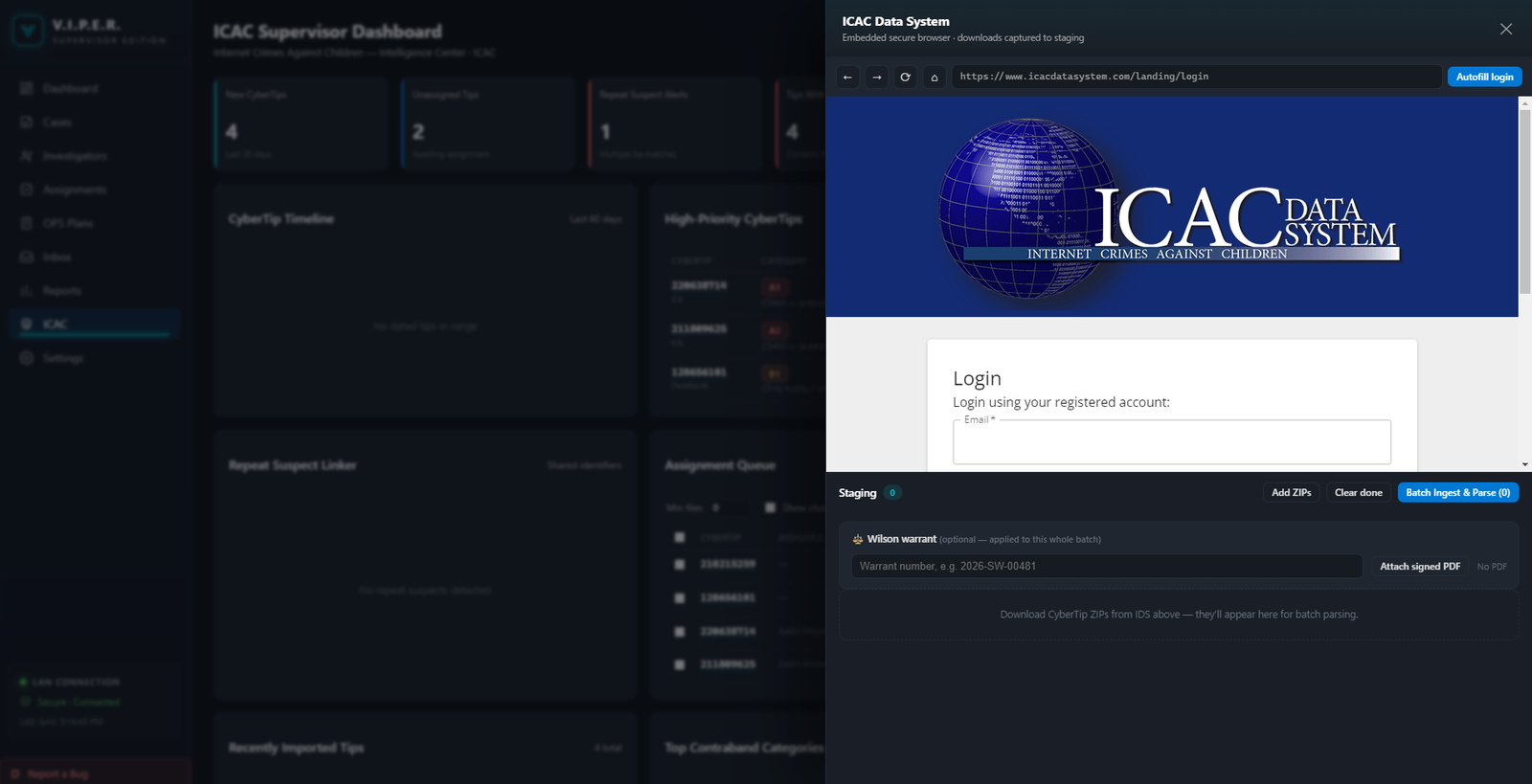Screen dimensions: 1532x784
Task: Go forward in the embedded browser
Action: coord(877,77)
